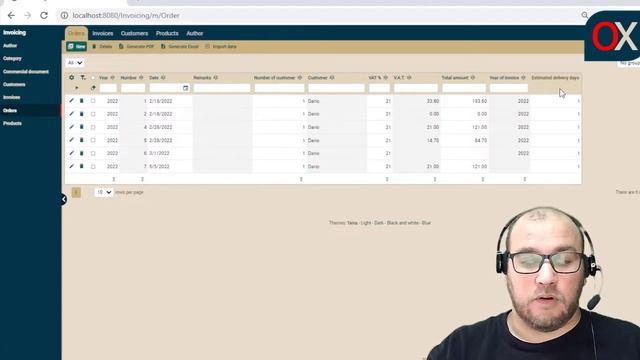Click Import data
Viewport: 640px width, 360px height.
tap(221, 47)
